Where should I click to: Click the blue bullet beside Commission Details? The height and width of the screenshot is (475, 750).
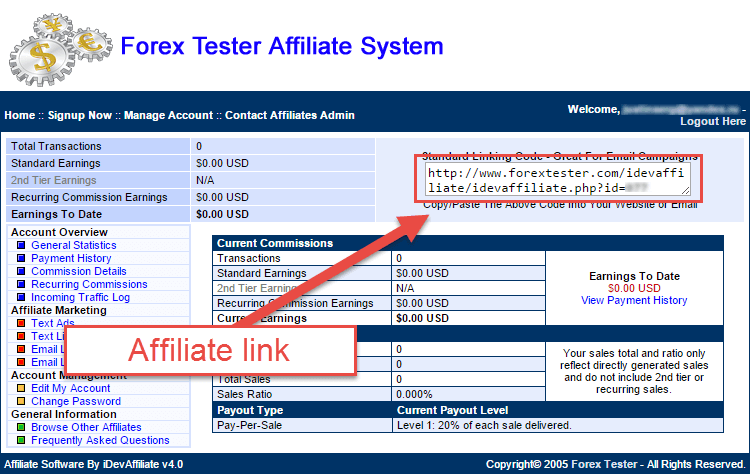pos(21,271)
